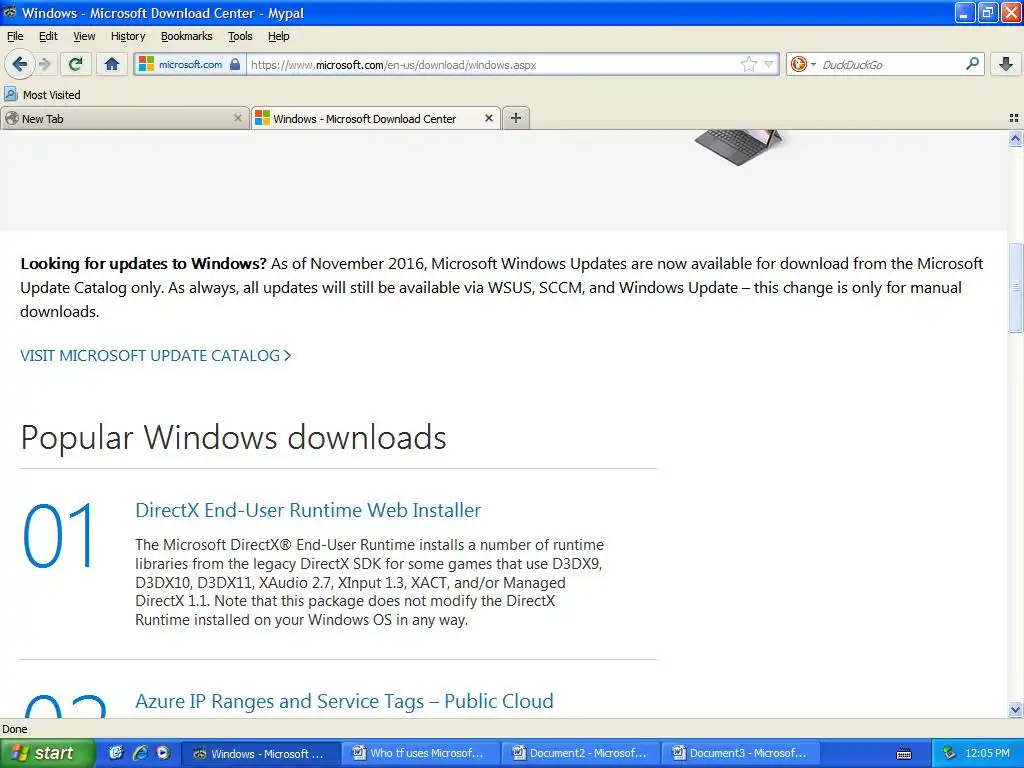Open the Edit menu

48,36
